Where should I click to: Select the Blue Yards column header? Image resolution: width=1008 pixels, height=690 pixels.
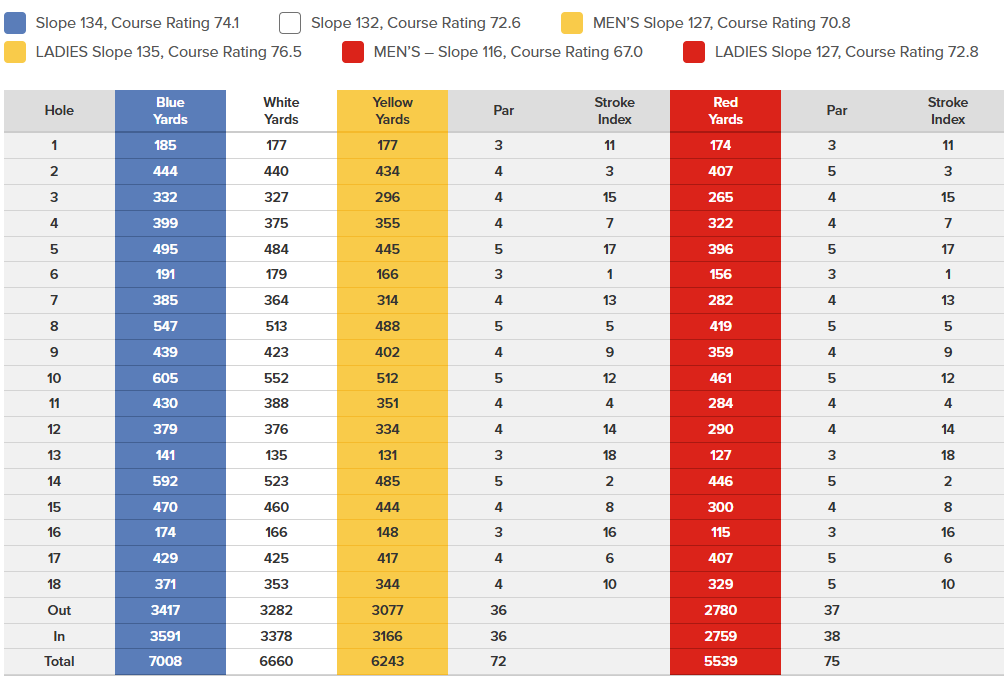170,111
